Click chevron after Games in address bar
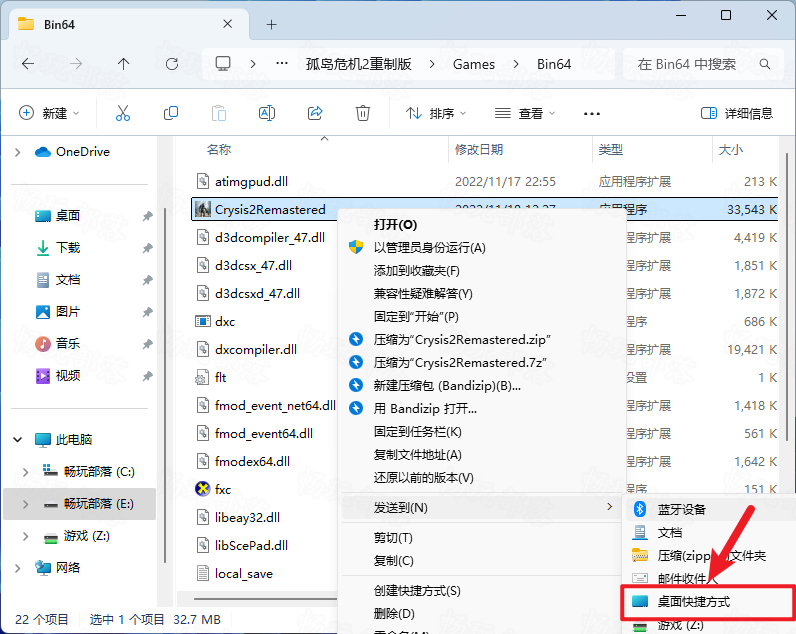 pos(516,64)
